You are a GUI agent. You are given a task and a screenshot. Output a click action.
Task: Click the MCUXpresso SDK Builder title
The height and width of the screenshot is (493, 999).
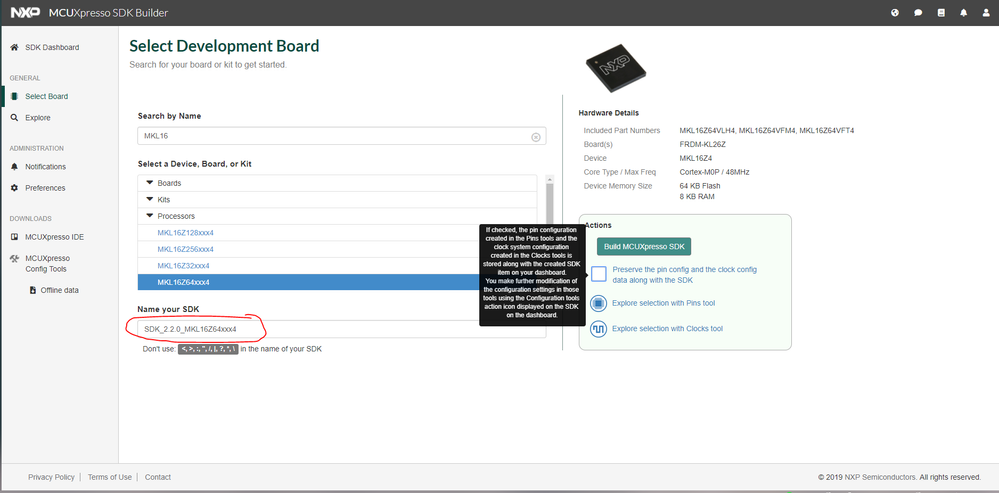[x=108, y=13]
